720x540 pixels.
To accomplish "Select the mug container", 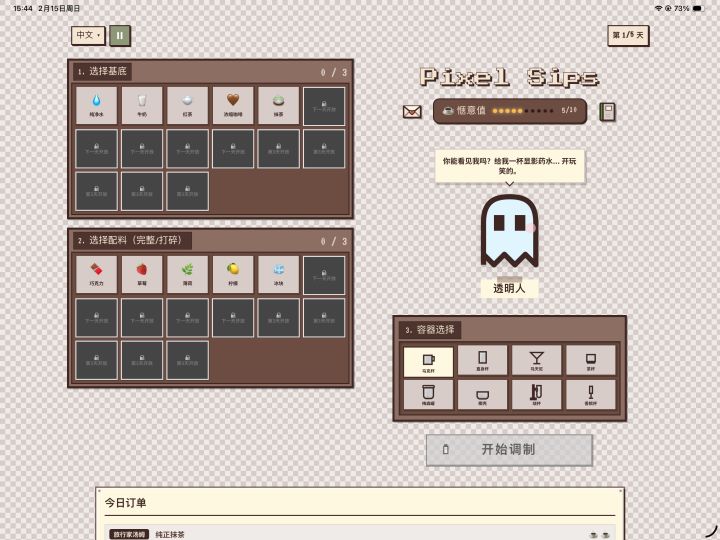I will coord(428,361).
